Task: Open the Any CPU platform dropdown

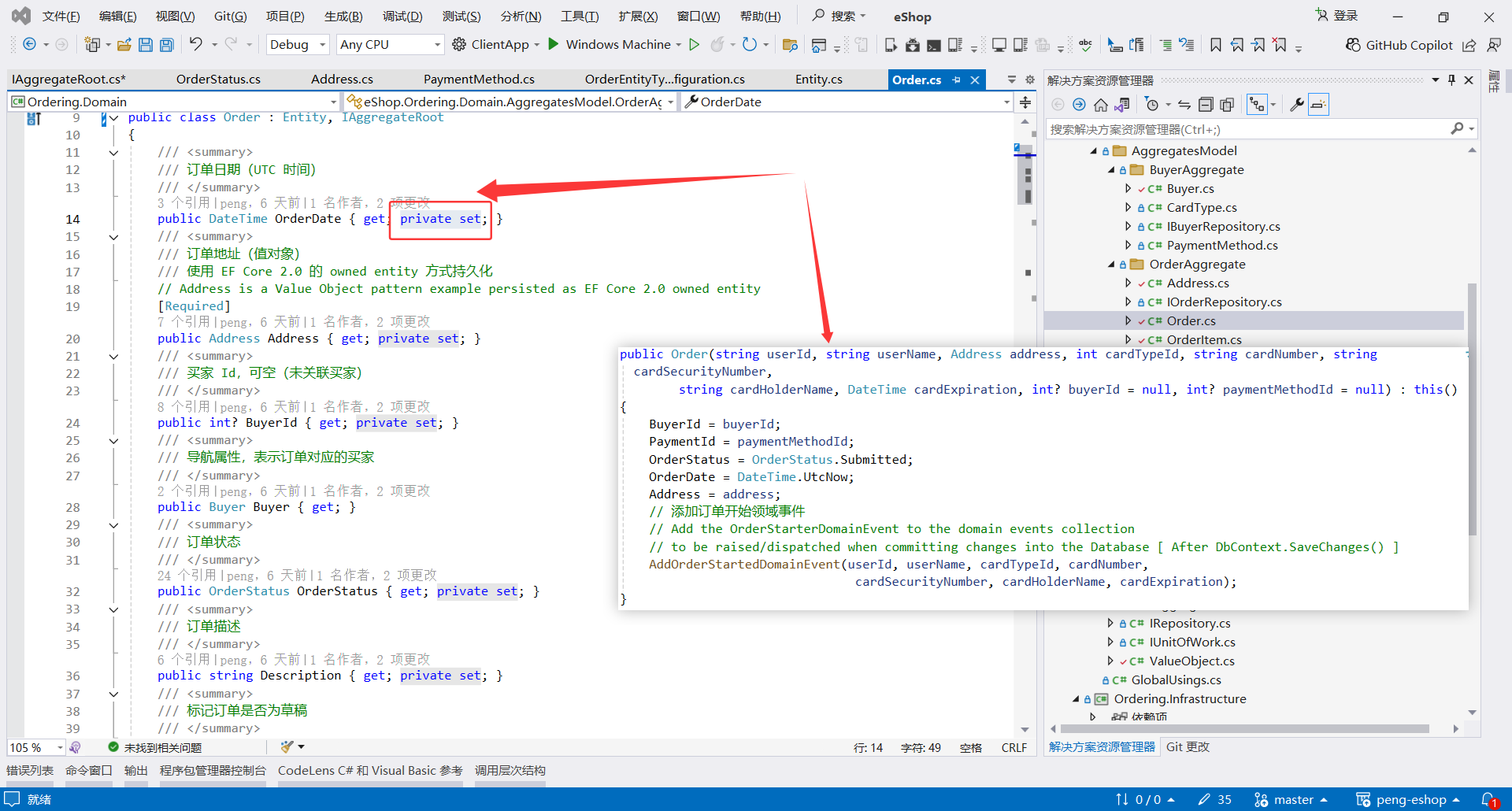Action: (390, 45)
